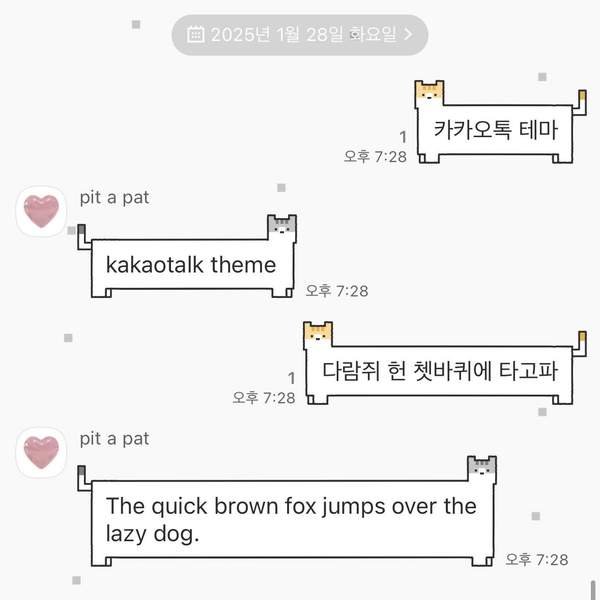The height and width of the screenshot is (600, 600).
Task: Click pit a pat name above kakaotalk theme
Action: pyautogui.click(x=114, y=198)
